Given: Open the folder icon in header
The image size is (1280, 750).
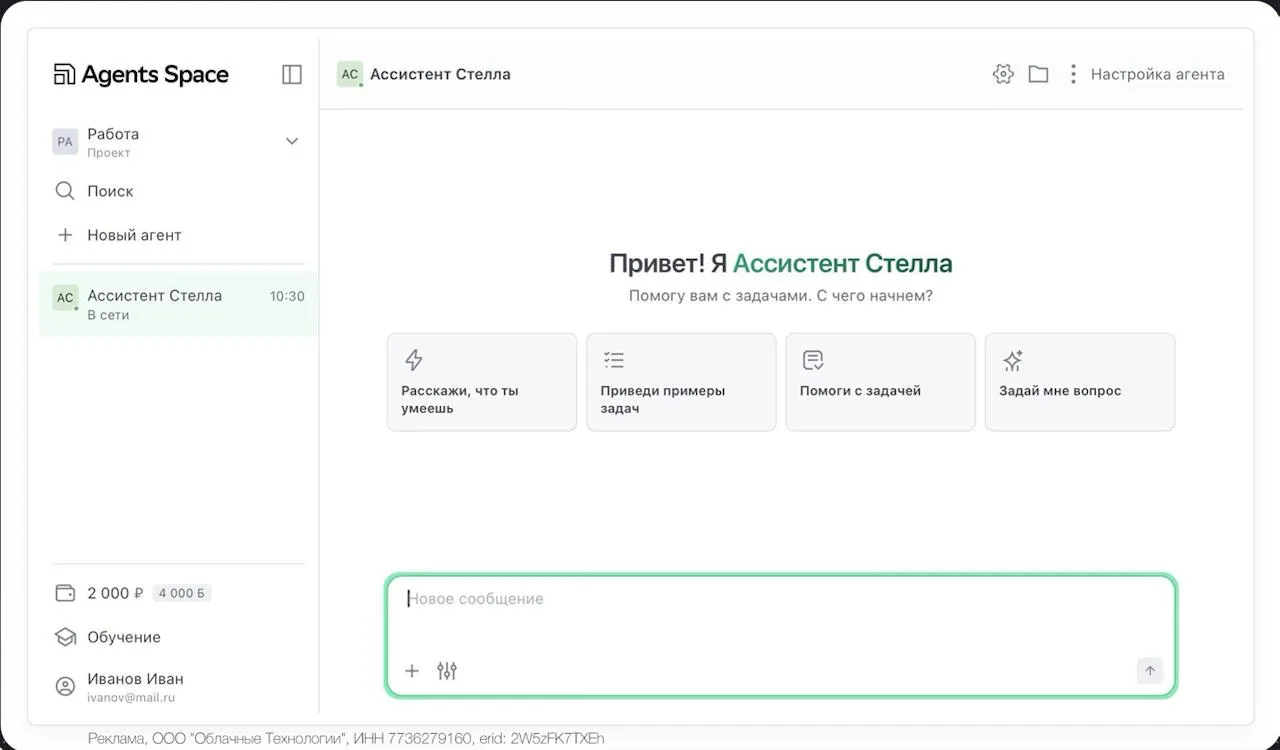Looking at the screenshot, I should (1038, 74).
